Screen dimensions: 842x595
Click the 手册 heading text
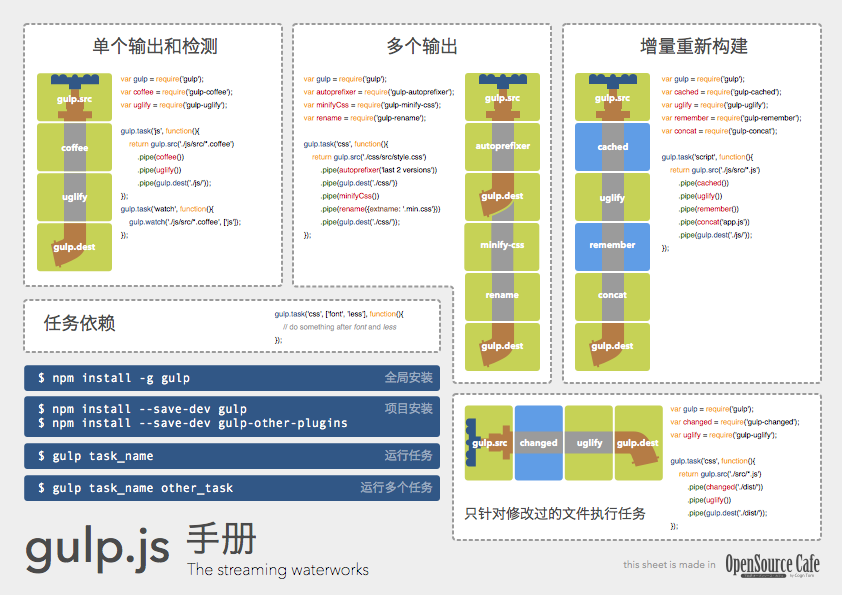click(221, 539)
